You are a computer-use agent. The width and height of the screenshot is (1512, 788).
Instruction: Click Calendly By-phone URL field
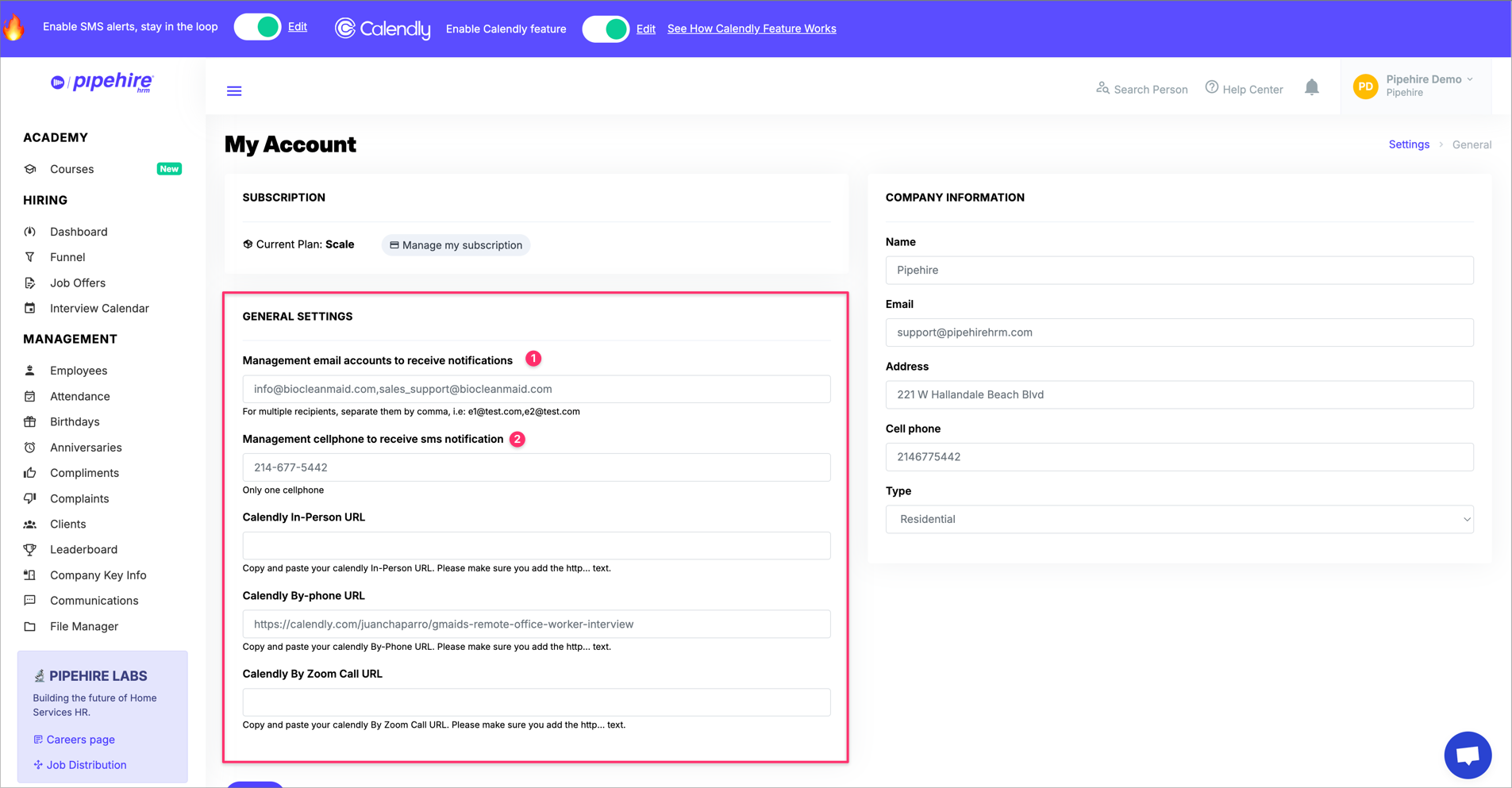pos(537,624)
